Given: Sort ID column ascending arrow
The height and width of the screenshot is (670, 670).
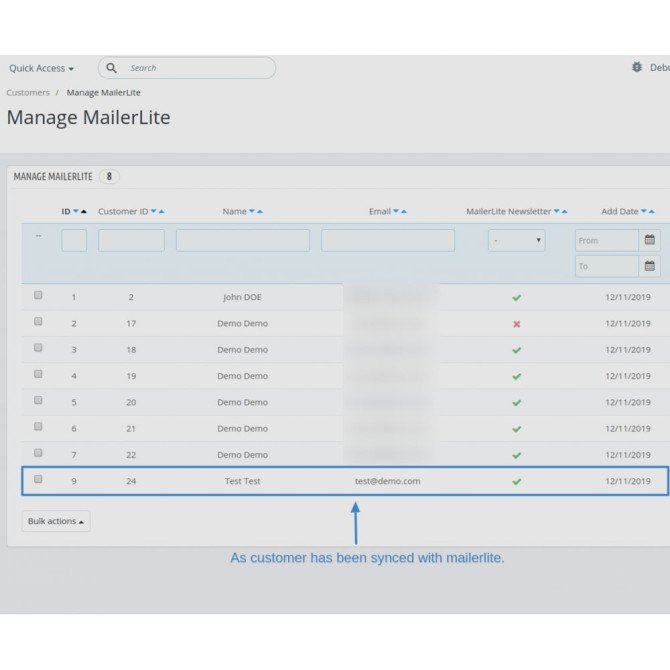Looking at the screenshot, I should [x=84, y=212].
